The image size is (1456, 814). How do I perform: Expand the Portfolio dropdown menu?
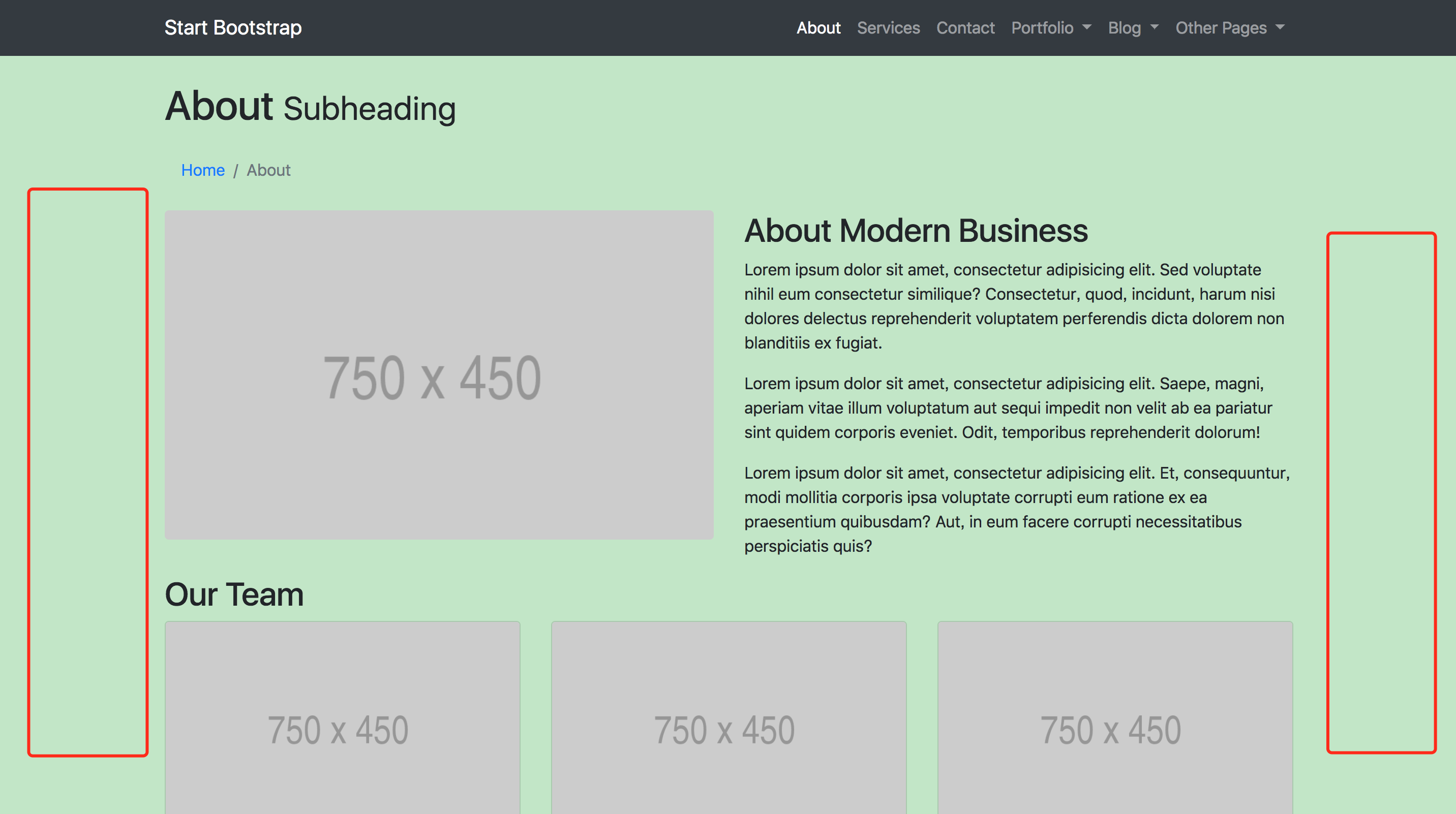coord(1042,27)
